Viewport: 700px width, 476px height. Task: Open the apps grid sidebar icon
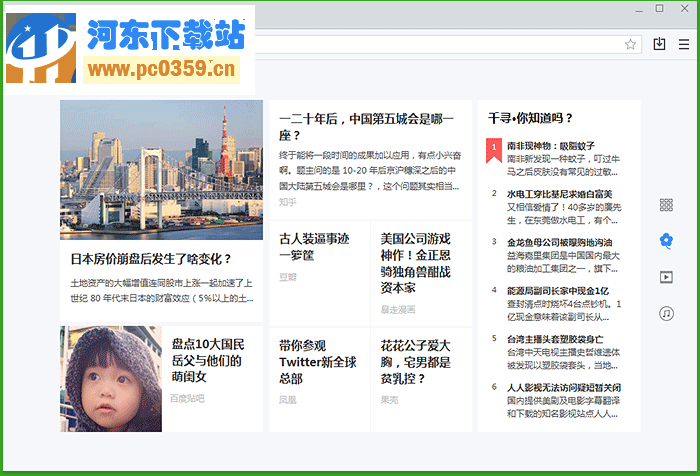[666, 205]
